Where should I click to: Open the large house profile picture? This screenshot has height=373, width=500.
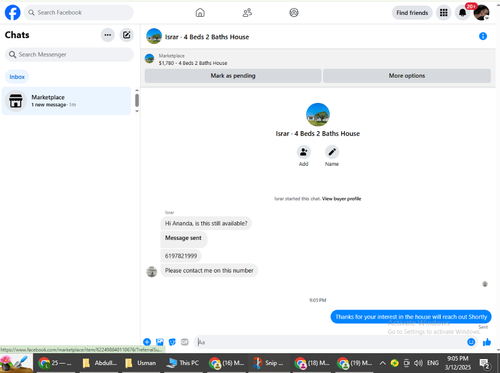(318, 114)
